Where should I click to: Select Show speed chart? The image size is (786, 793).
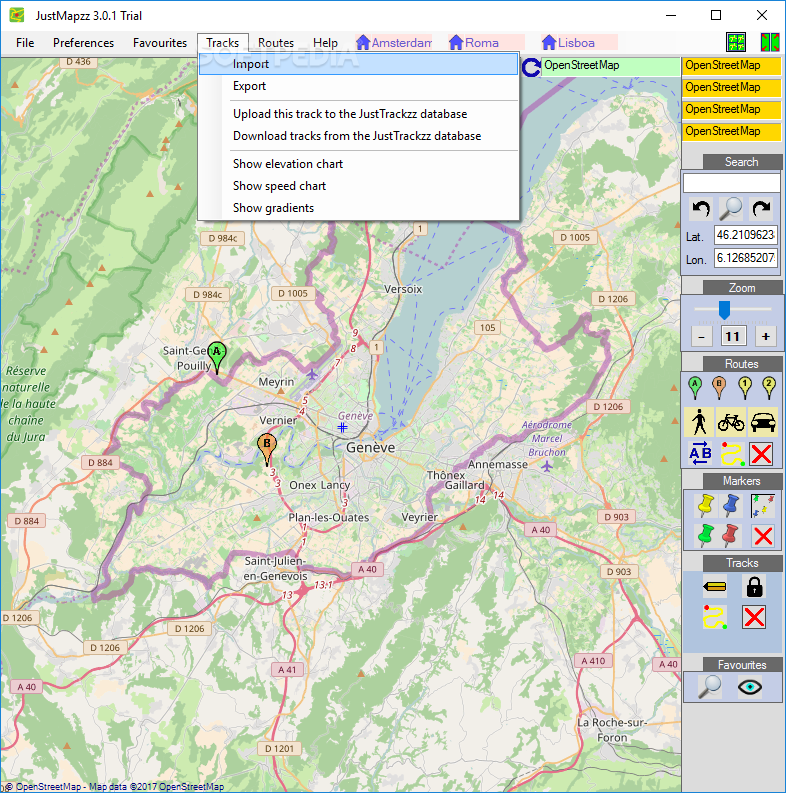(x=359, y=186)
